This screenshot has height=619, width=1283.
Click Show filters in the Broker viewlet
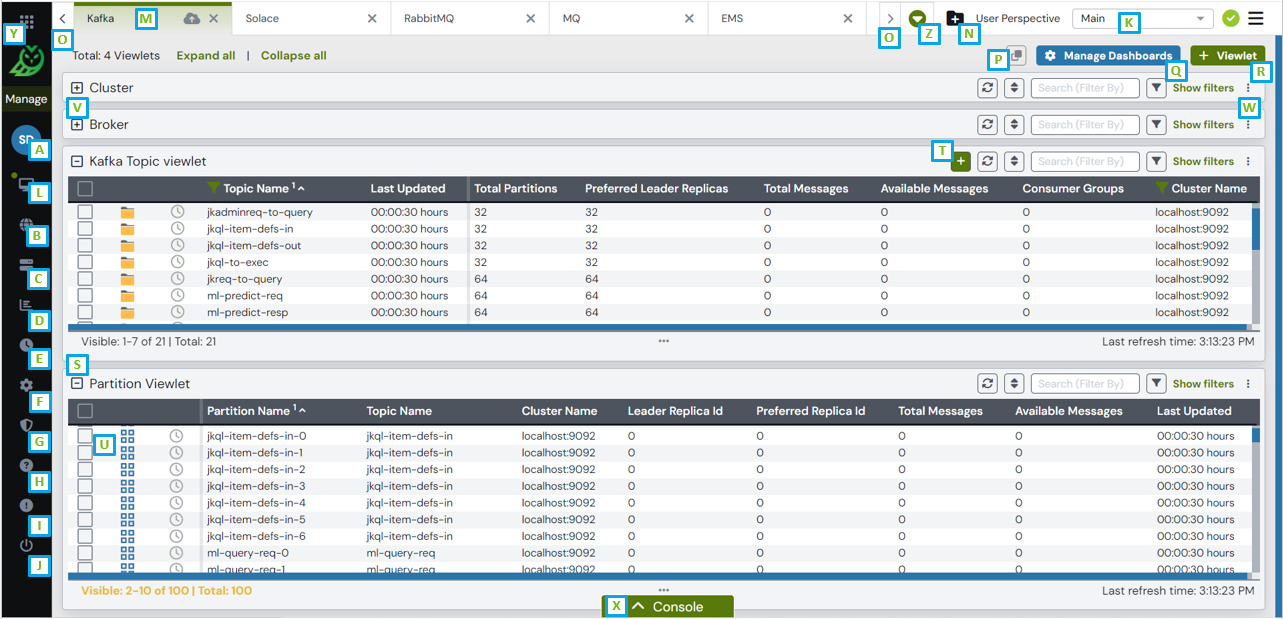click(x=1203, y=125)
